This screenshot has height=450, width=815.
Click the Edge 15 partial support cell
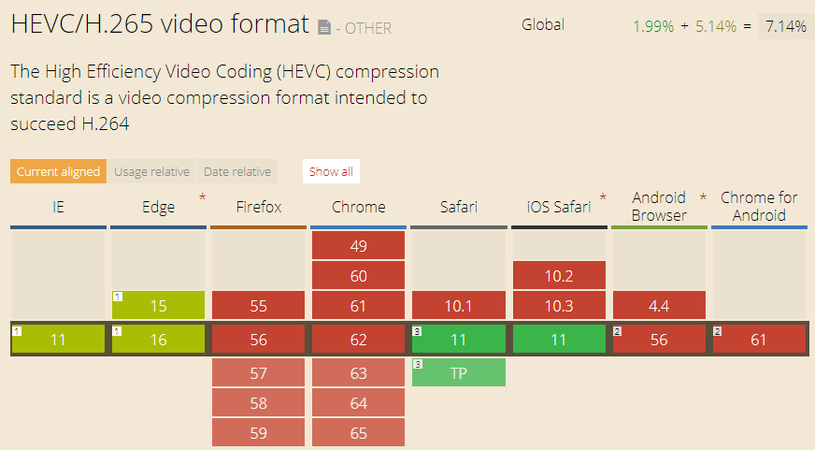click(x=158, y=306)
